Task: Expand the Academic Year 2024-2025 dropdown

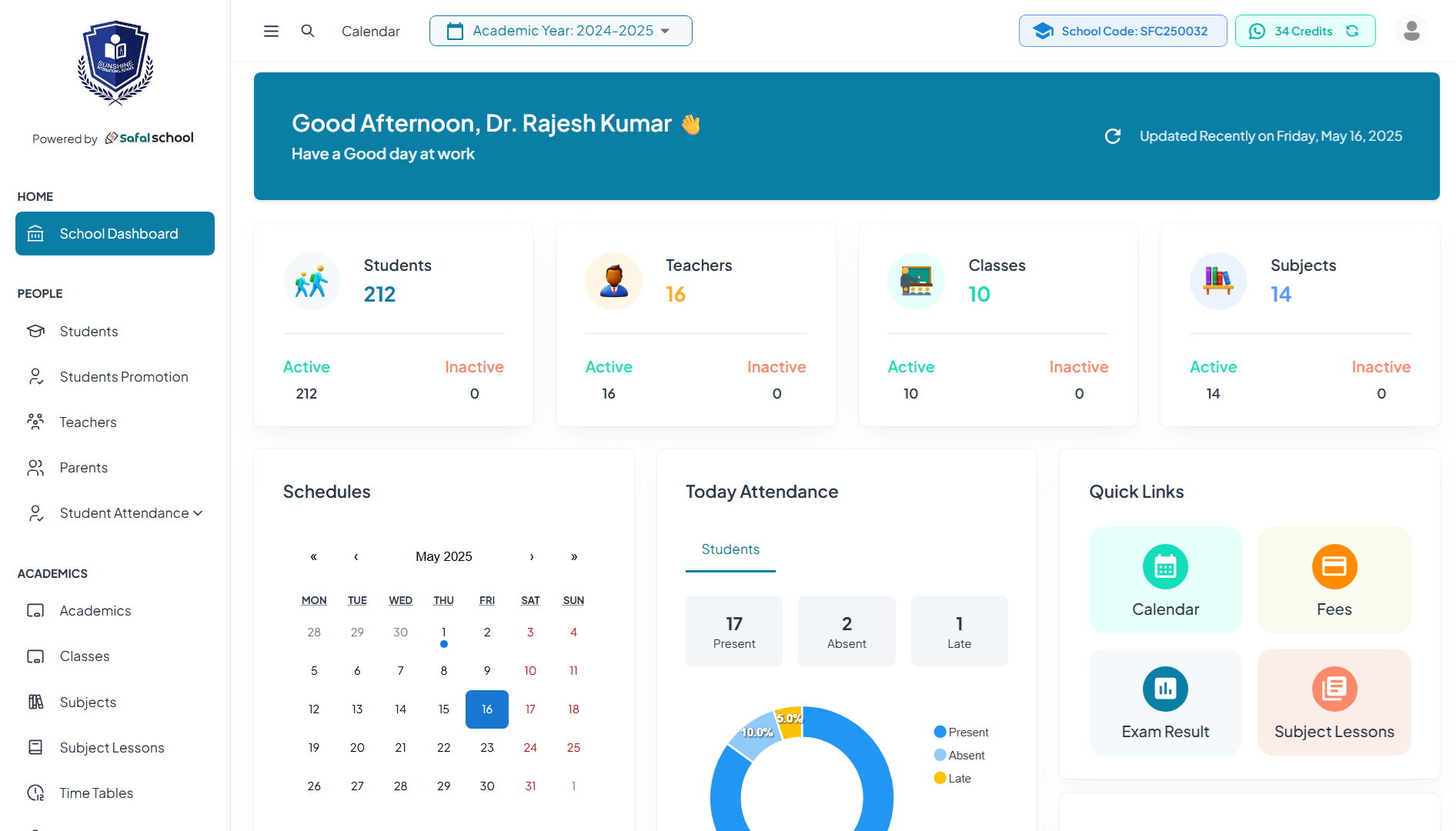Action: [560, 31]
